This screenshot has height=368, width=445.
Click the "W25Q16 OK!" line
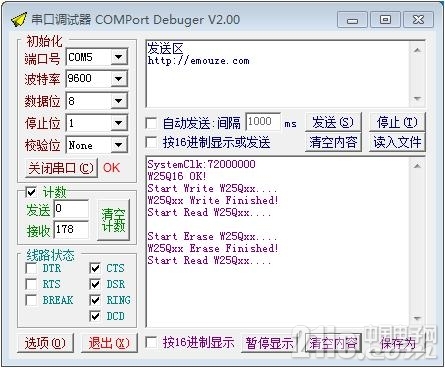click(x=177, y=176)
